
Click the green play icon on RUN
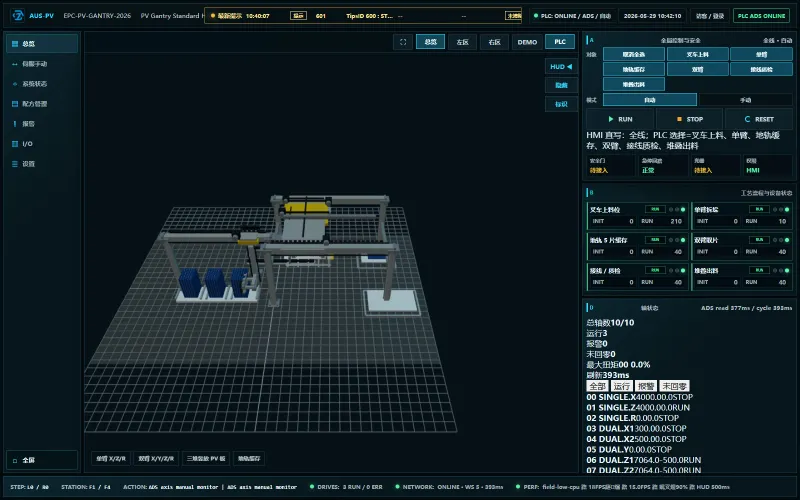point(611,119)
